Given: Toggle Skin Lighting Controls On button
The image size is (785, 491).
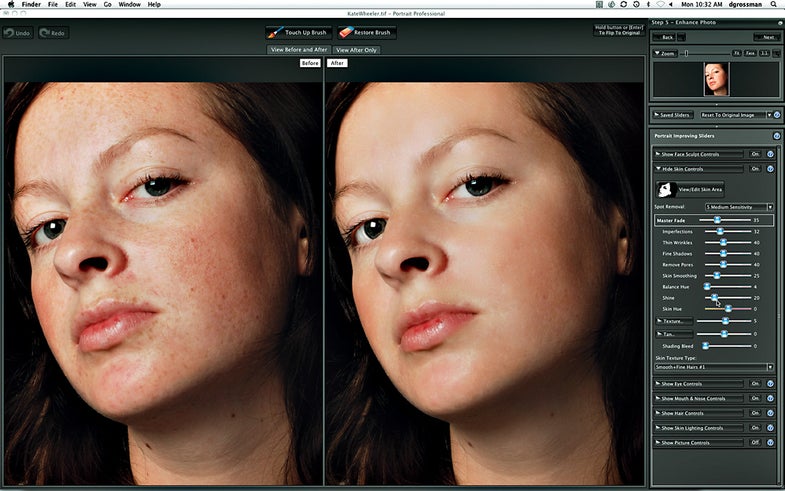Looking at the screenshot, I should click(755, 428).
